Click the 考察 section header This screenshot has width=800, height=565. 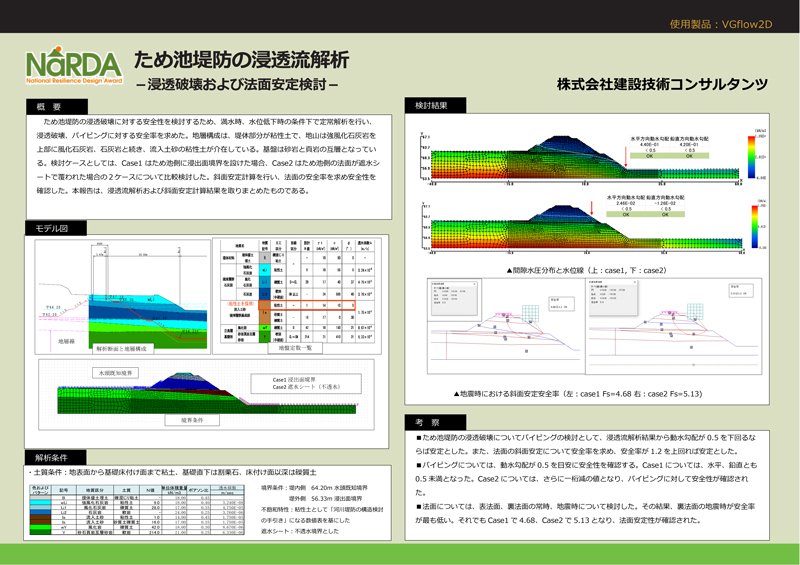435,422
